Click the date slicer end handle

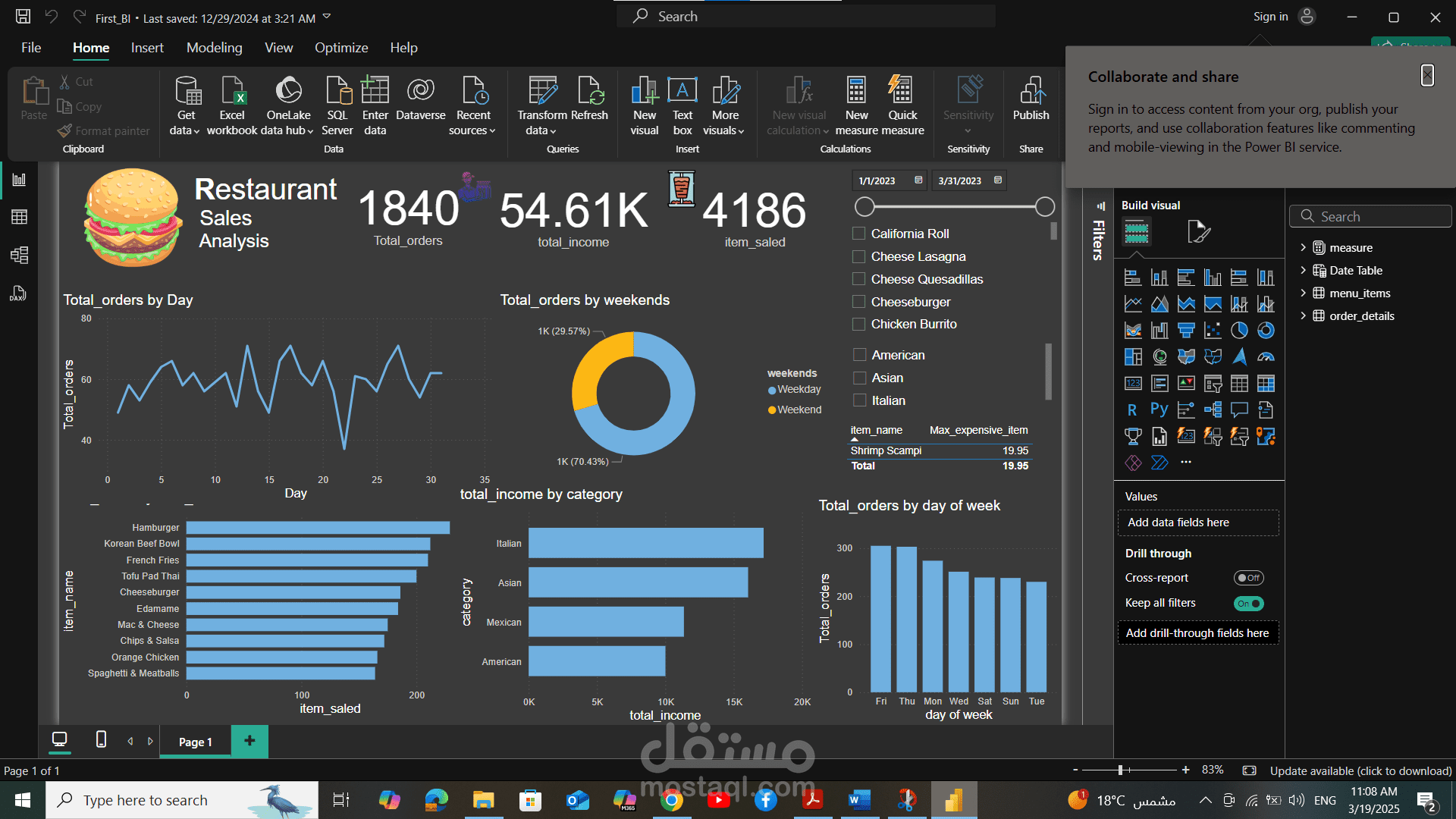click(1045, 206)
